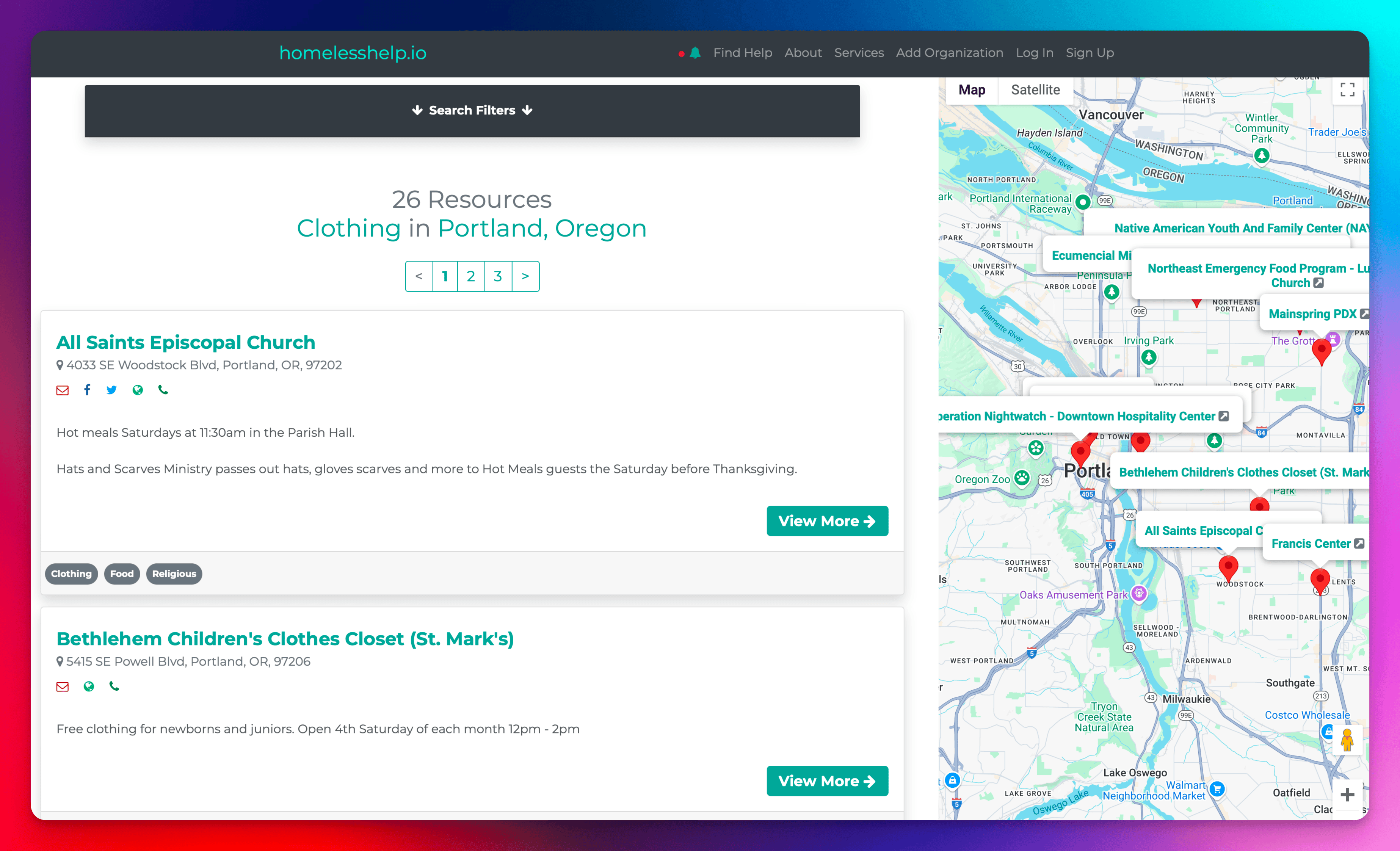
Task: Click Portland International Raceway marker icon
Action: pos(1083,202)
